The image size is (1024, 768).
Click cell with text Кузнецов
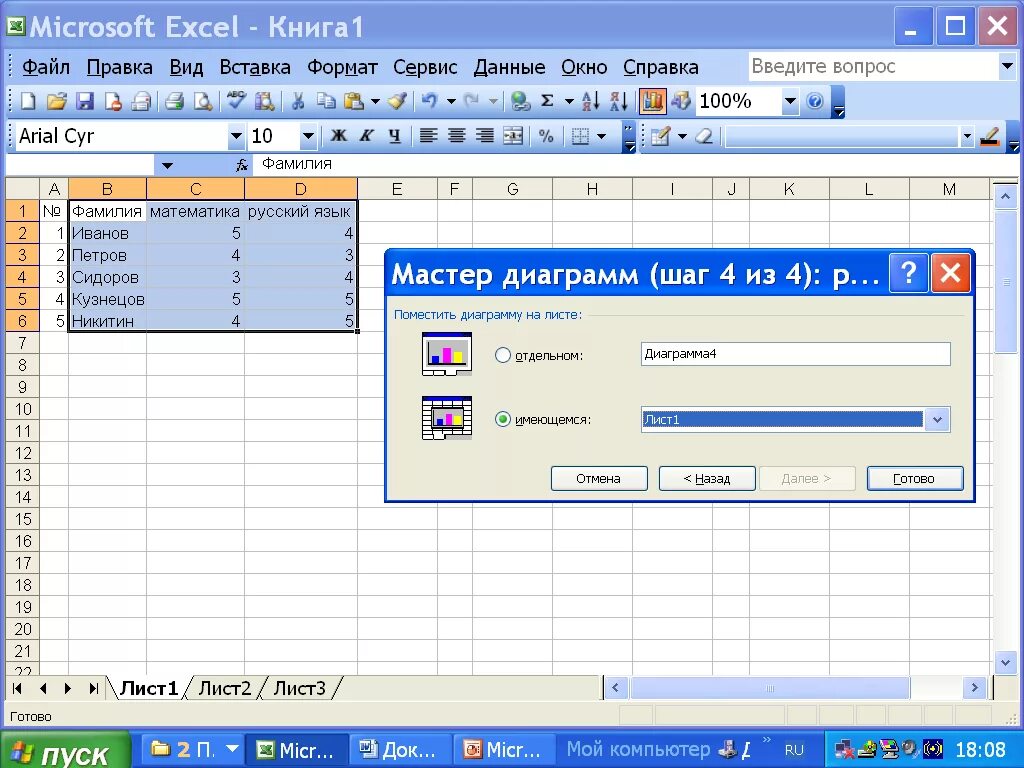(x=108, y=299)
